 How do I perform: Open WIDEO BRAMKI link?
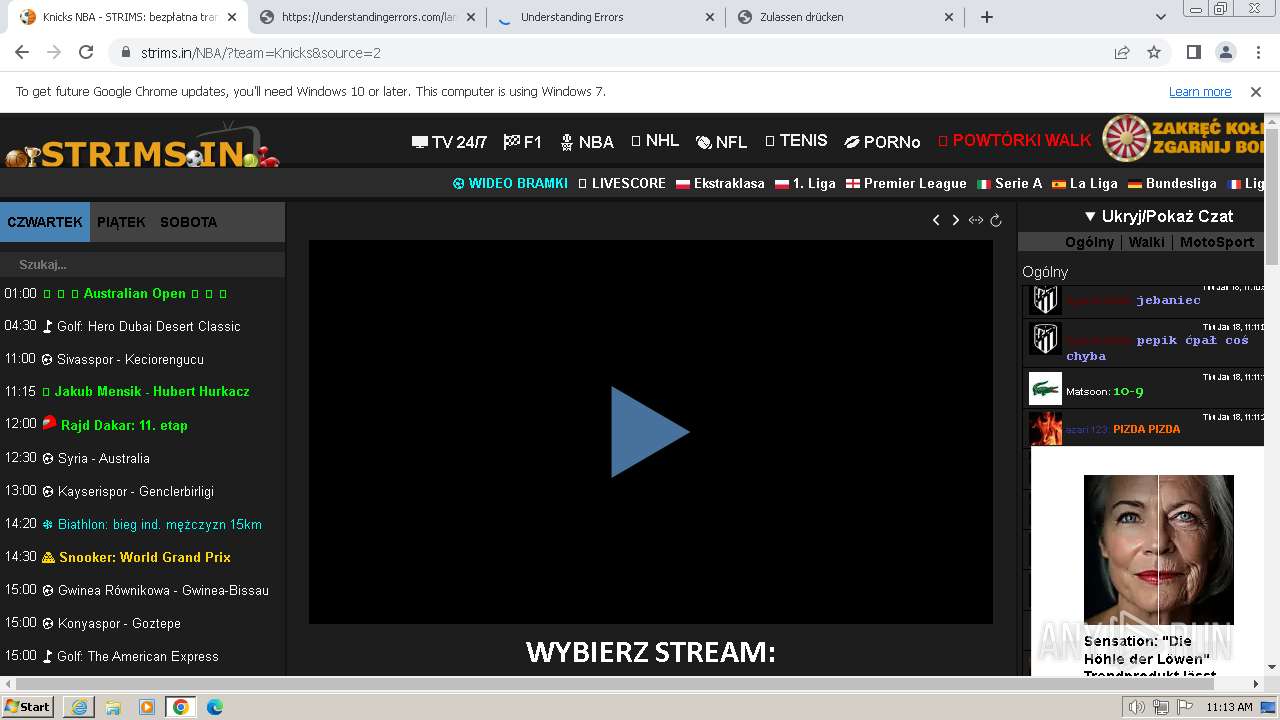pos(510,183)
